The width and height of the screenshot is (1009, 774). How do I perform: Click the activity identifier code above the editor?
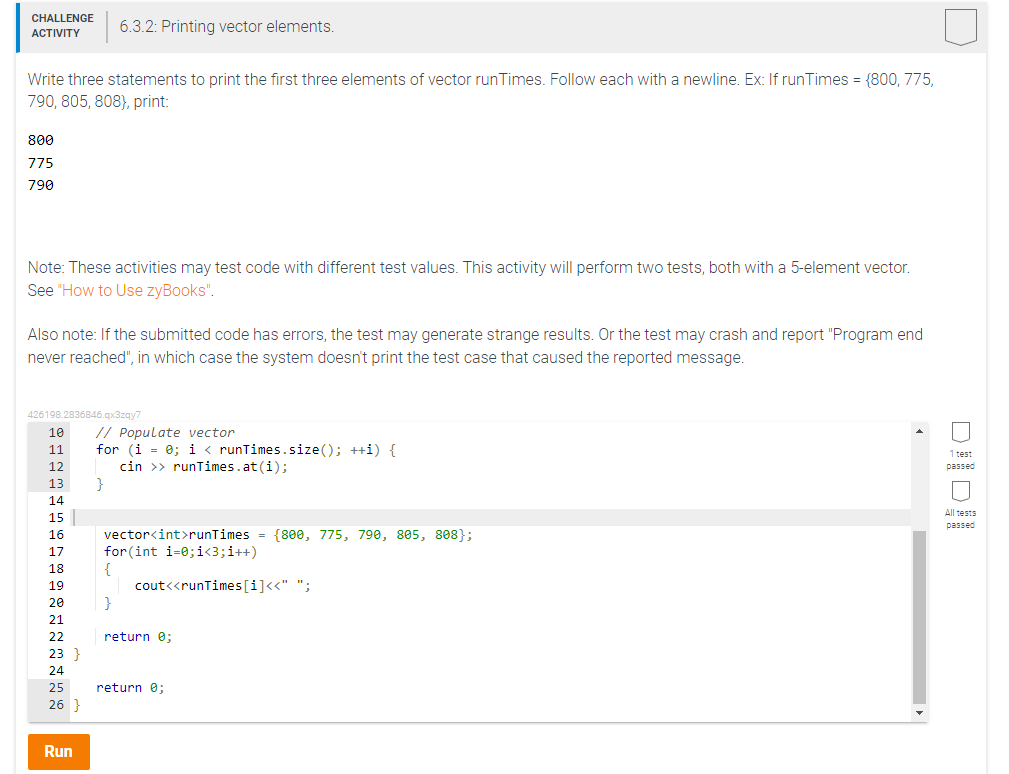coord(84,414)
